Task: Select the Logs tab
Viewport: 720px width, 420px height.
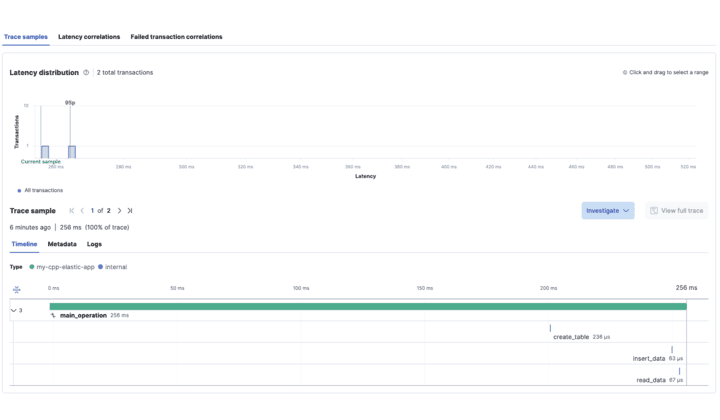Action: 94,244
